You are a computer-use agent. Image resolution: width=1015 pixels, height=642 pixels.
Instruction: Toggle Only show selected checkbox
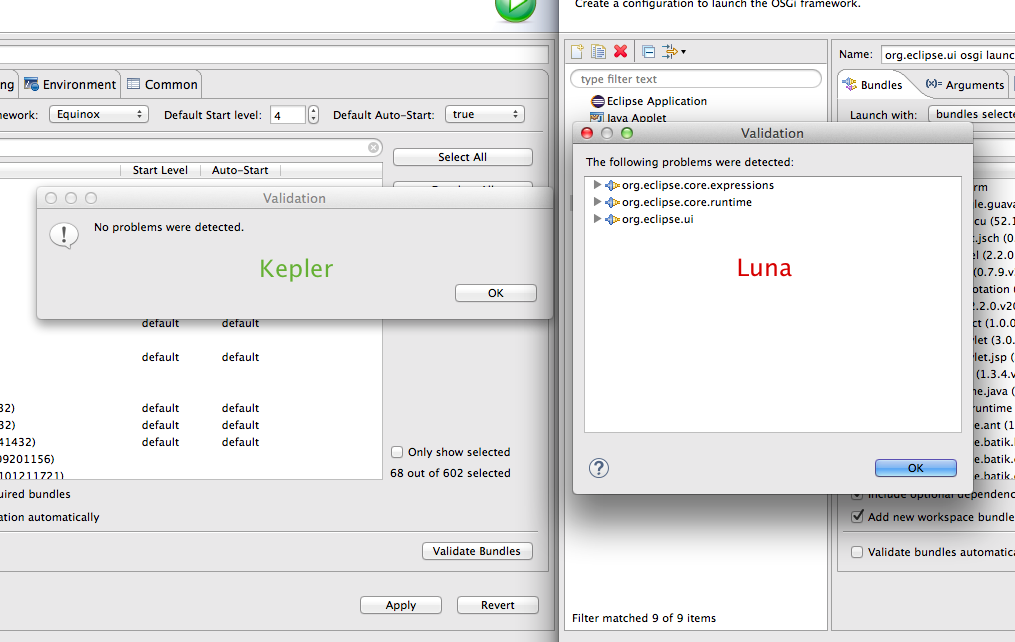click(397, 452)
